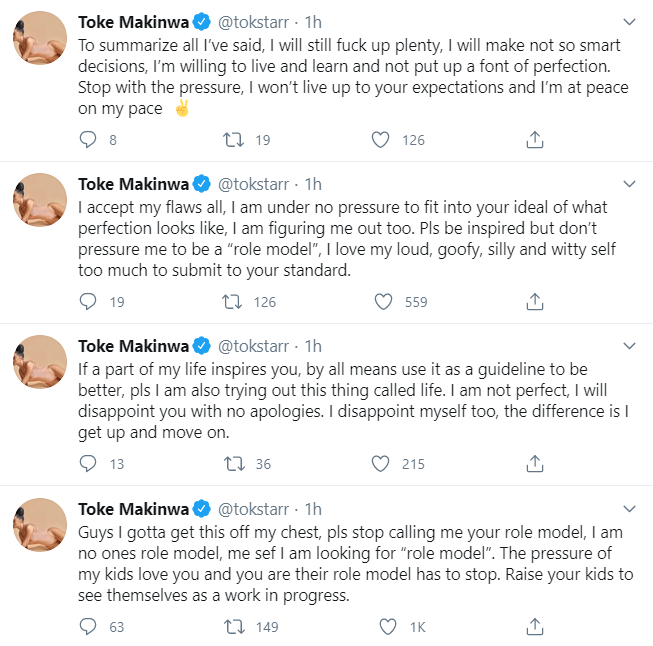Like the tweet with 559 likes

381,301
